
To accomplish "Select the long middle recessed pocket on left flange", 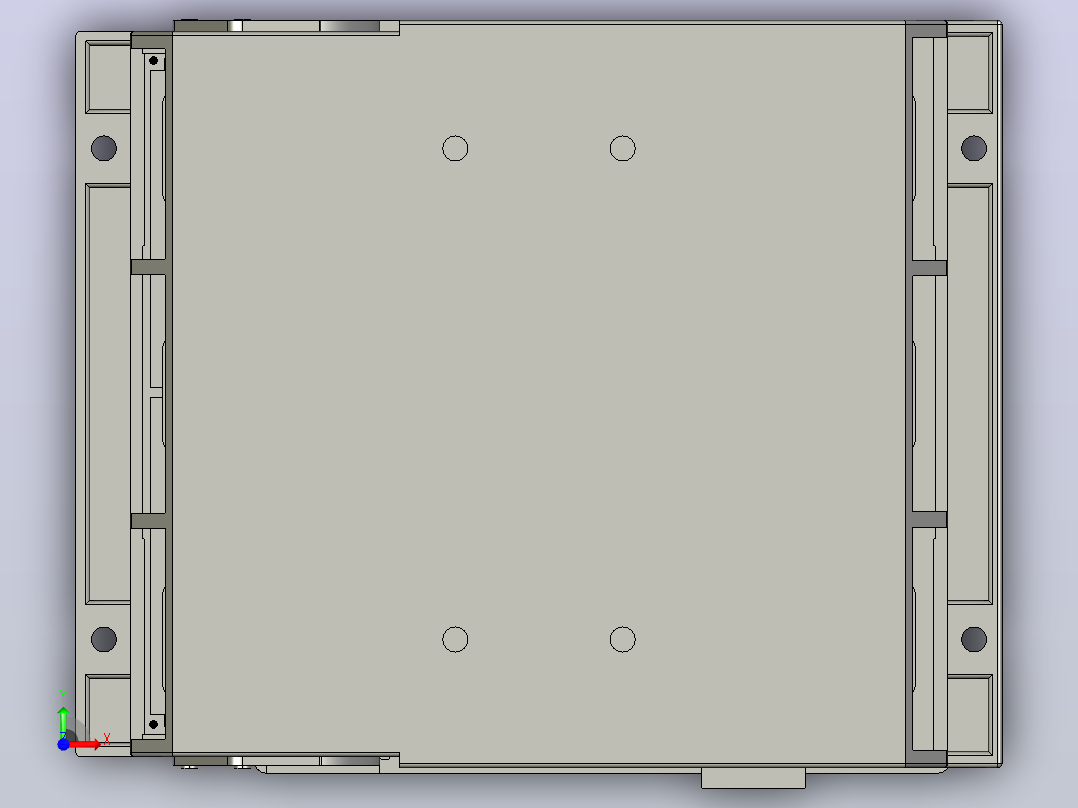I will pos(108,393).
